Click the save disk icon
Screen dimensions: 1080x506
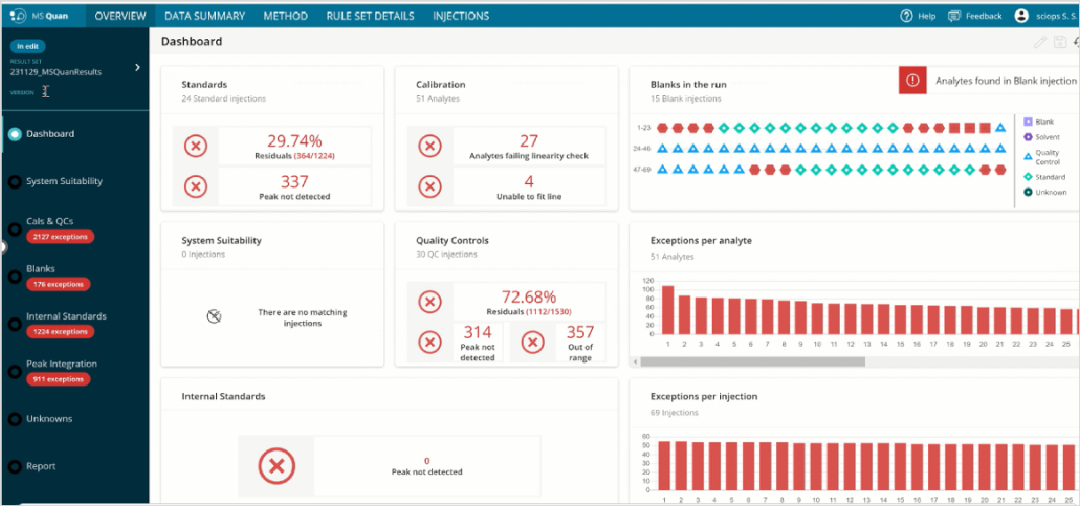point(1060,42)
